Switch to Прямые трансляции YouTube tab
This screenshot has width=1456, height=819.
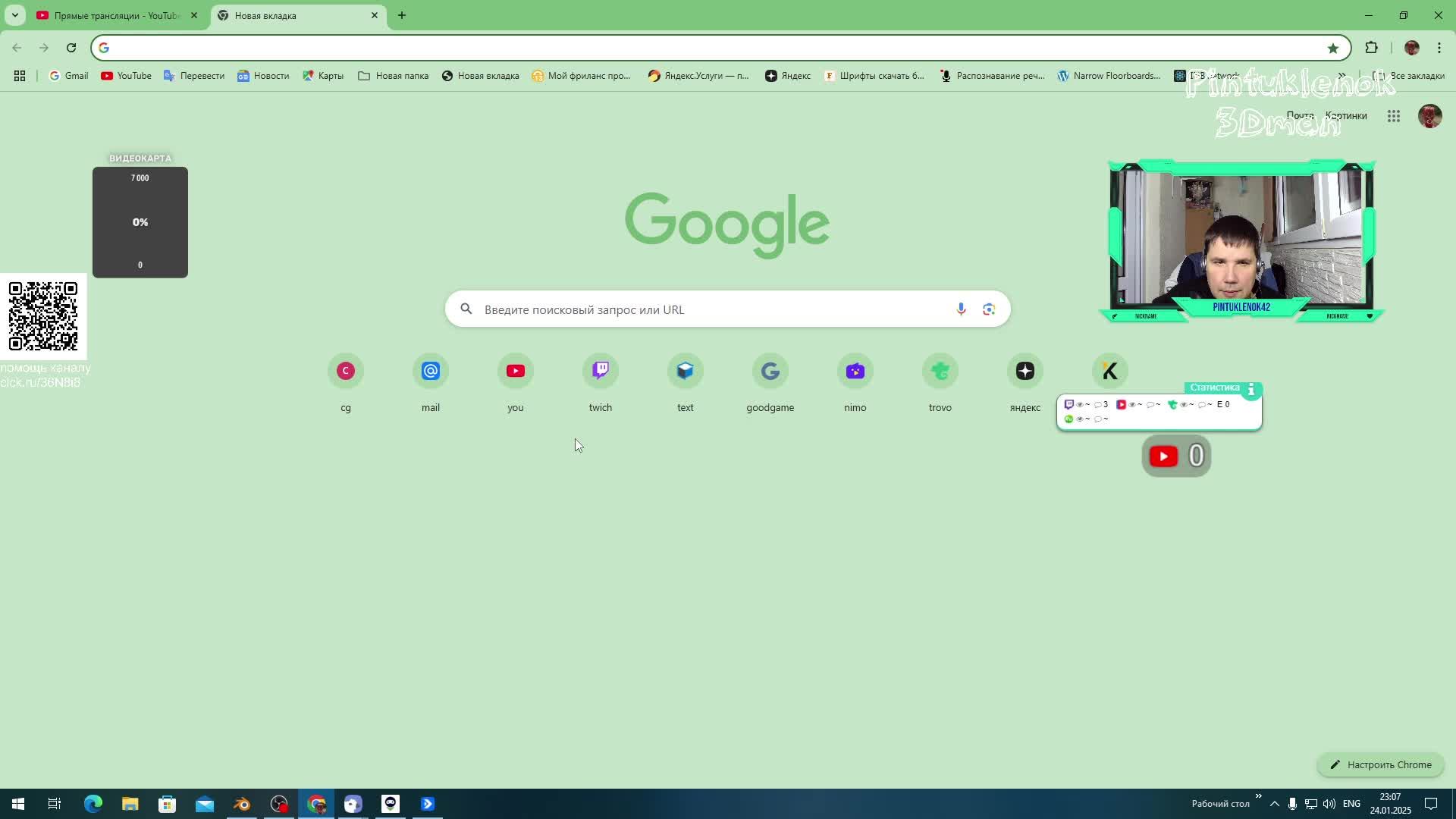(x=114, y=15)
